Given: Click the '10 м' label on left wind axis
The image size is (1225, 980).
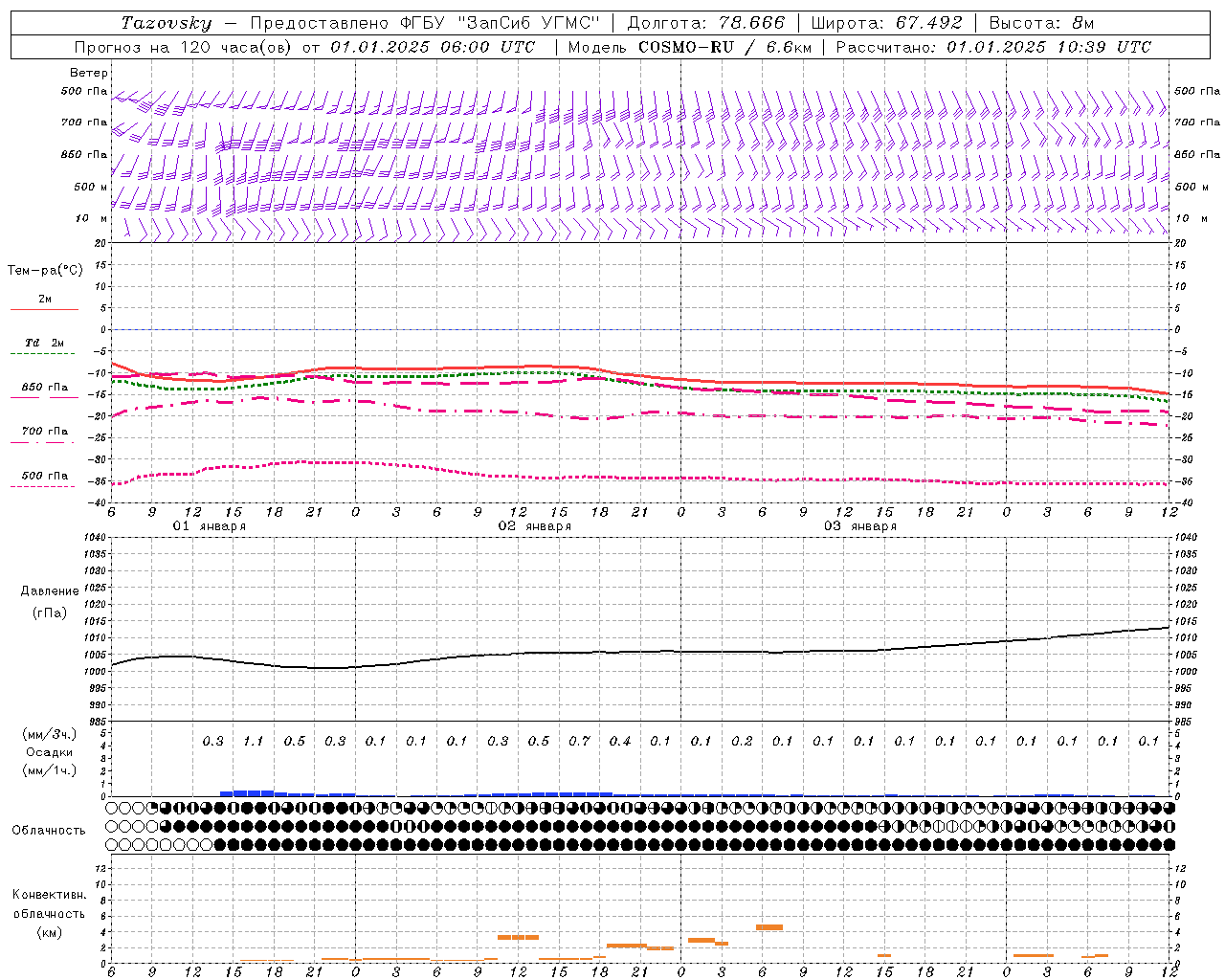Looking at the screenshot, I should 91,219.
